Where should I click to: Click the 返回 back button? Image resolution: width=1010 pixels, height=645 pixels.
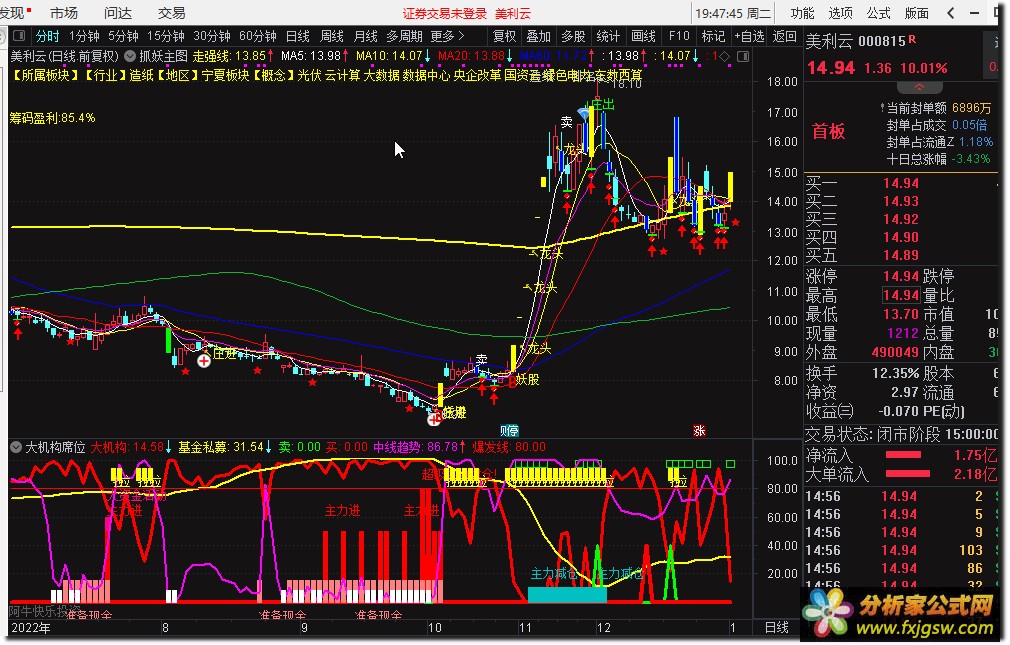pyautogui.click(x=785, y=36)
